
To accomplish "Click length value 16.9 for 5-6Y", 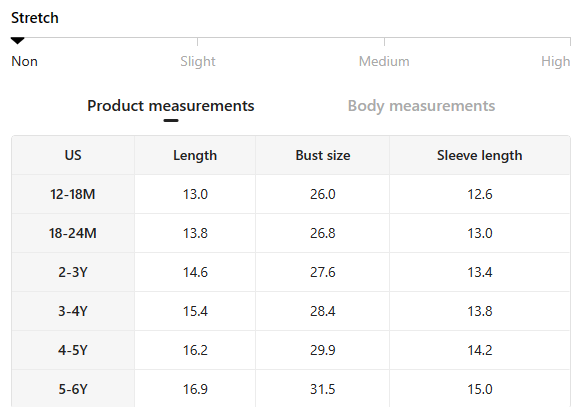I will pos(195,389).
